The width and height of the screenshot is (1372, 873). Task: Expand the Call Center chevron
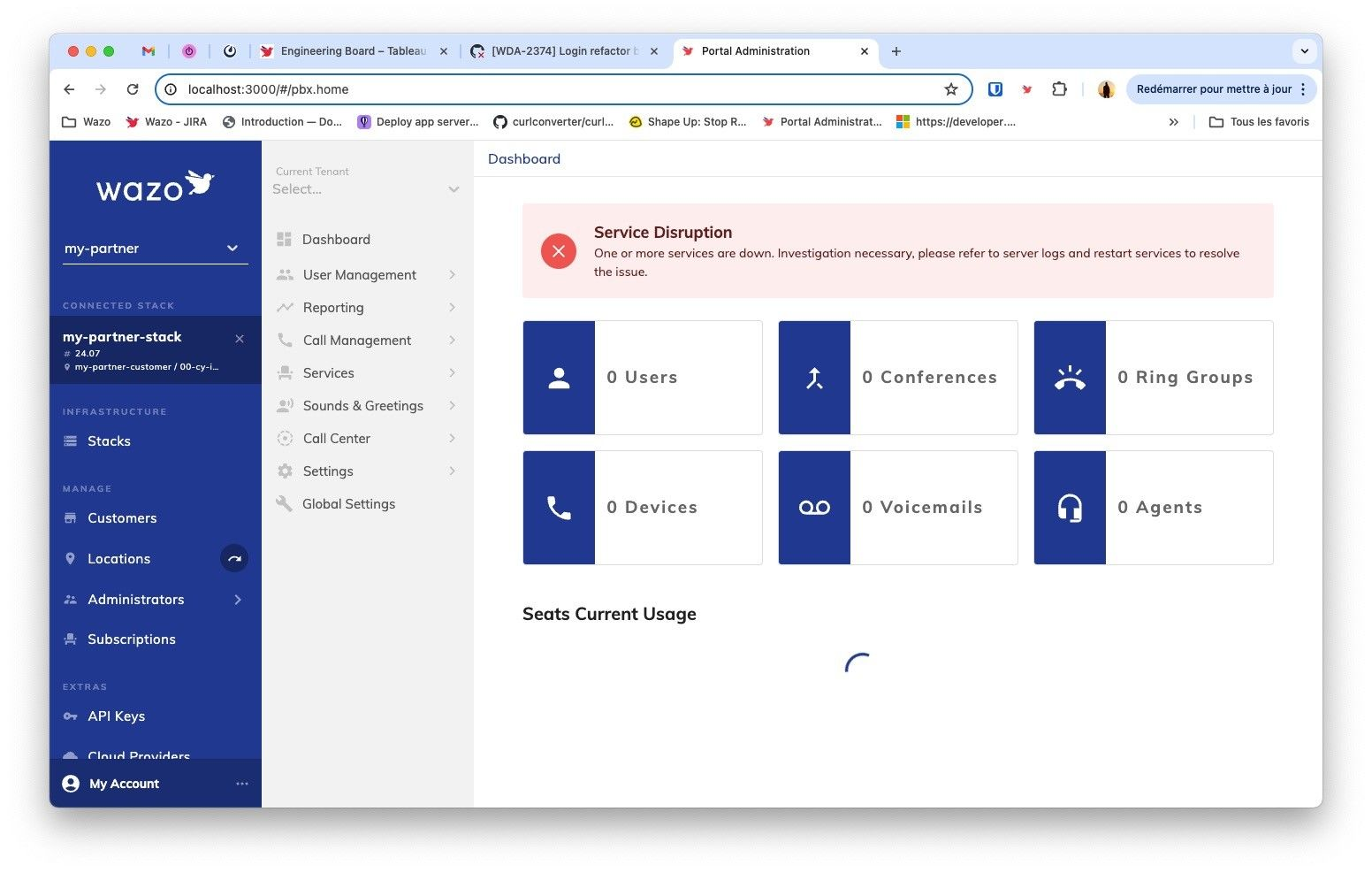[452, 439]
